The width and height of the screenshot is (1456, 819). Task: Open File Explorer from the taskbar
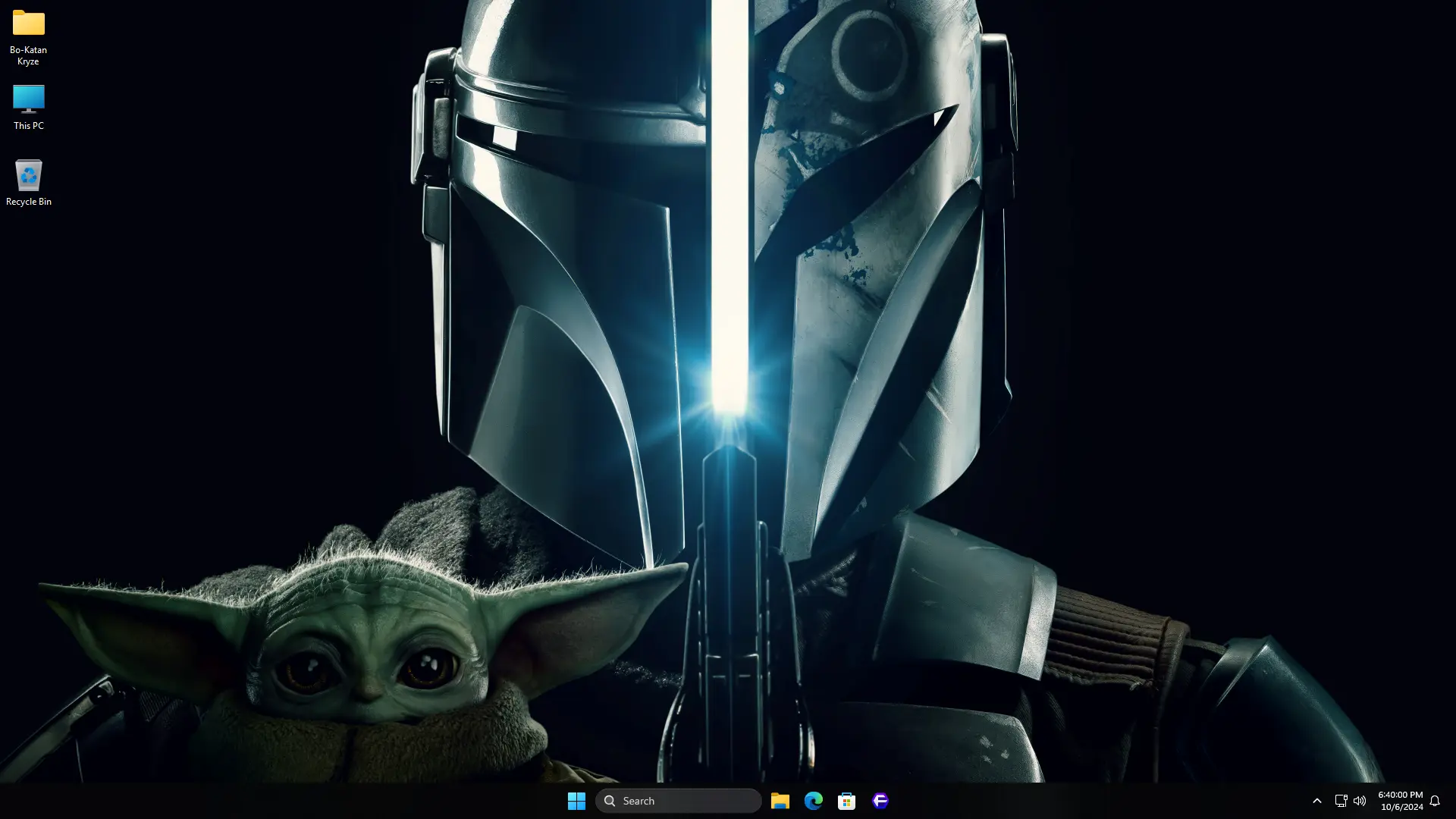tap(780, 801)
